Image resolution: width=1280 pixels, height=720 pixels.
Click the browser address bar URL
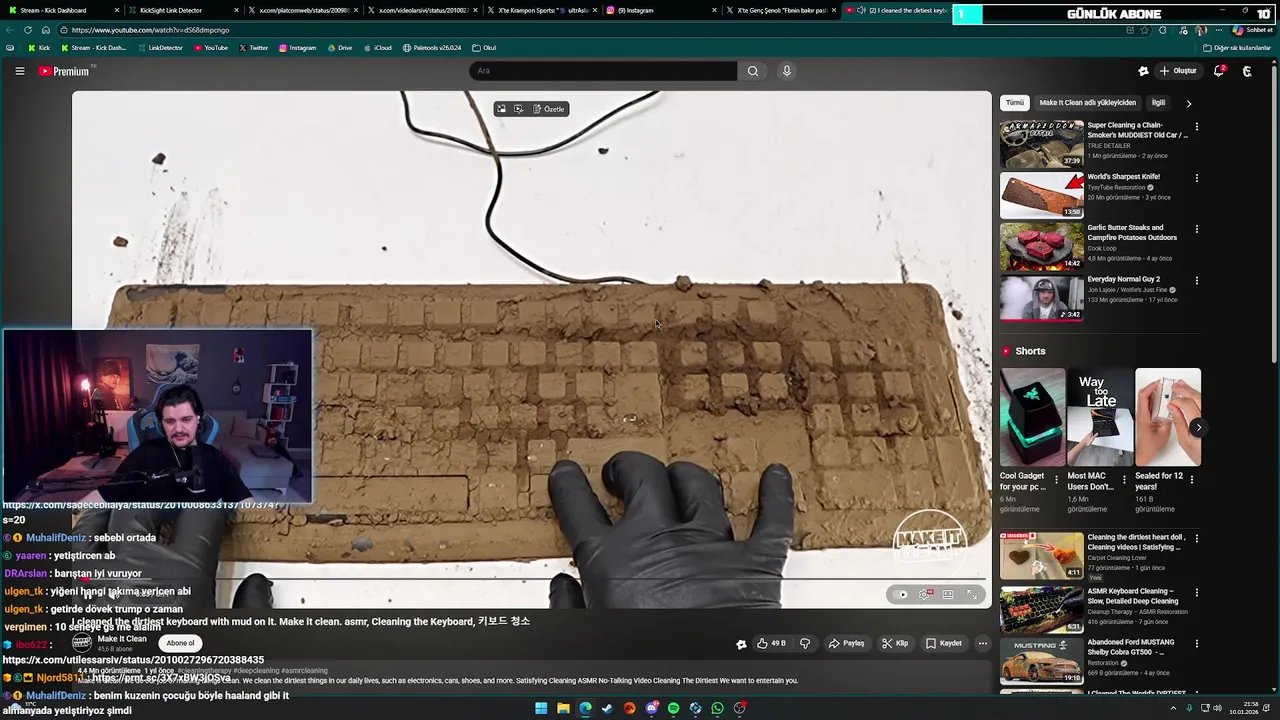[150, 30]
